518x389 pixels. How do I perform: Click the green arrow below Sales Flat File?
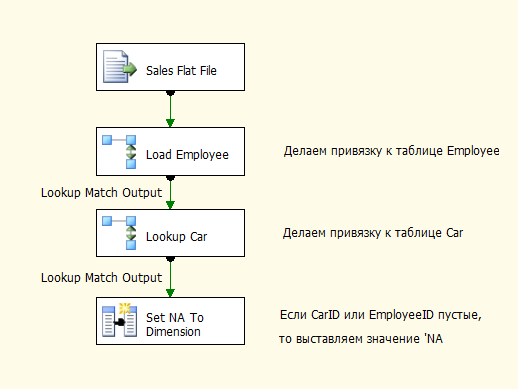(x=170, y=109)
